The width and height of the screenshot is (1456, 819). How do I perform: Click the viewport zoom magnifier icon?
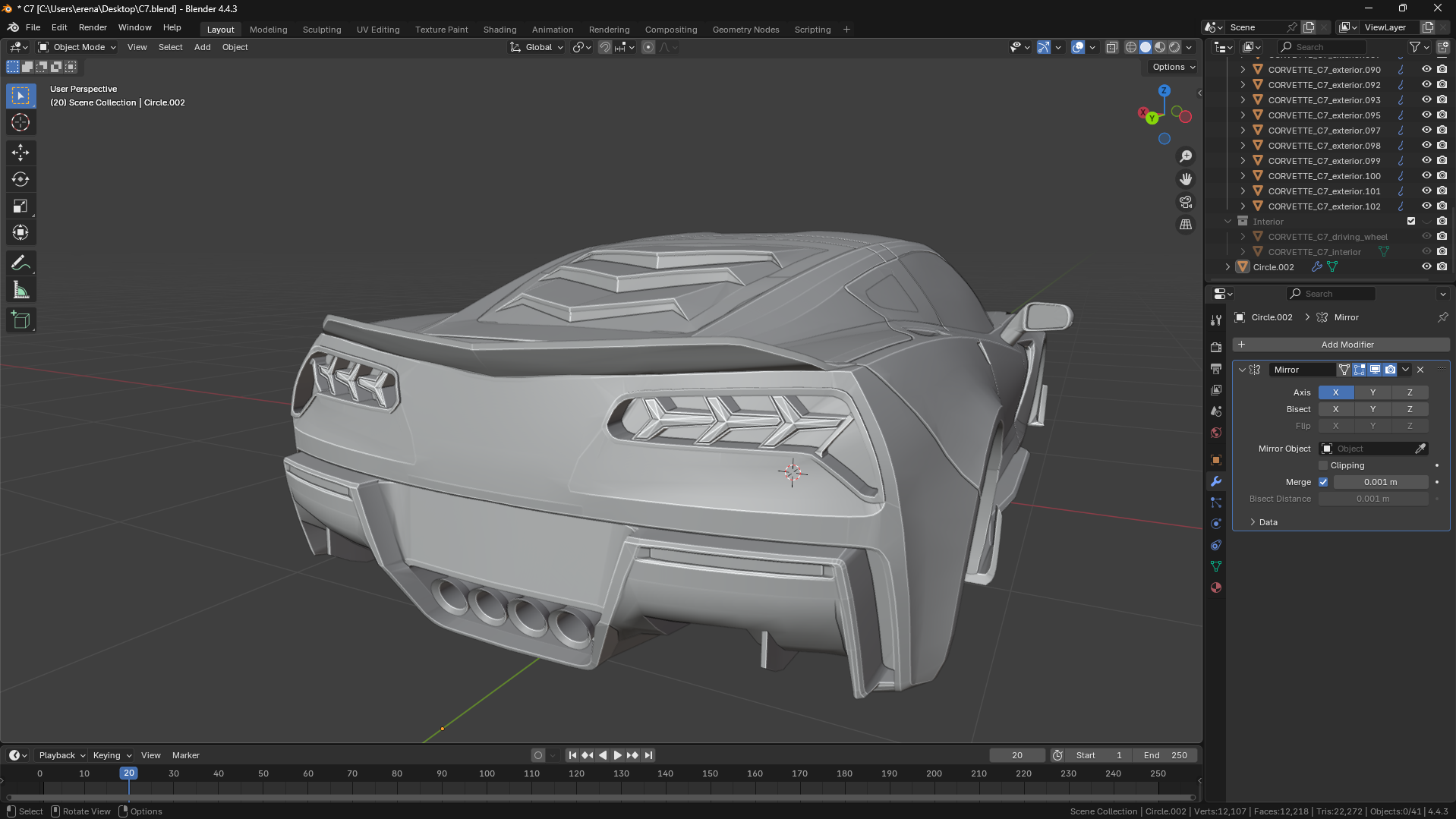1186,156
